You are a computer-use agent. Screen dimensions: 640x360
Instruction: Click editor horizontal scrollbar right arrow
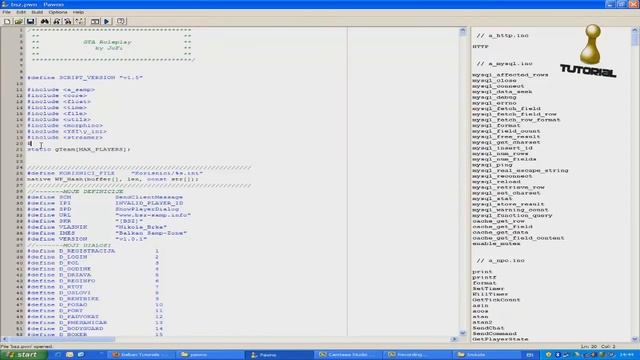tap(454, 339)
